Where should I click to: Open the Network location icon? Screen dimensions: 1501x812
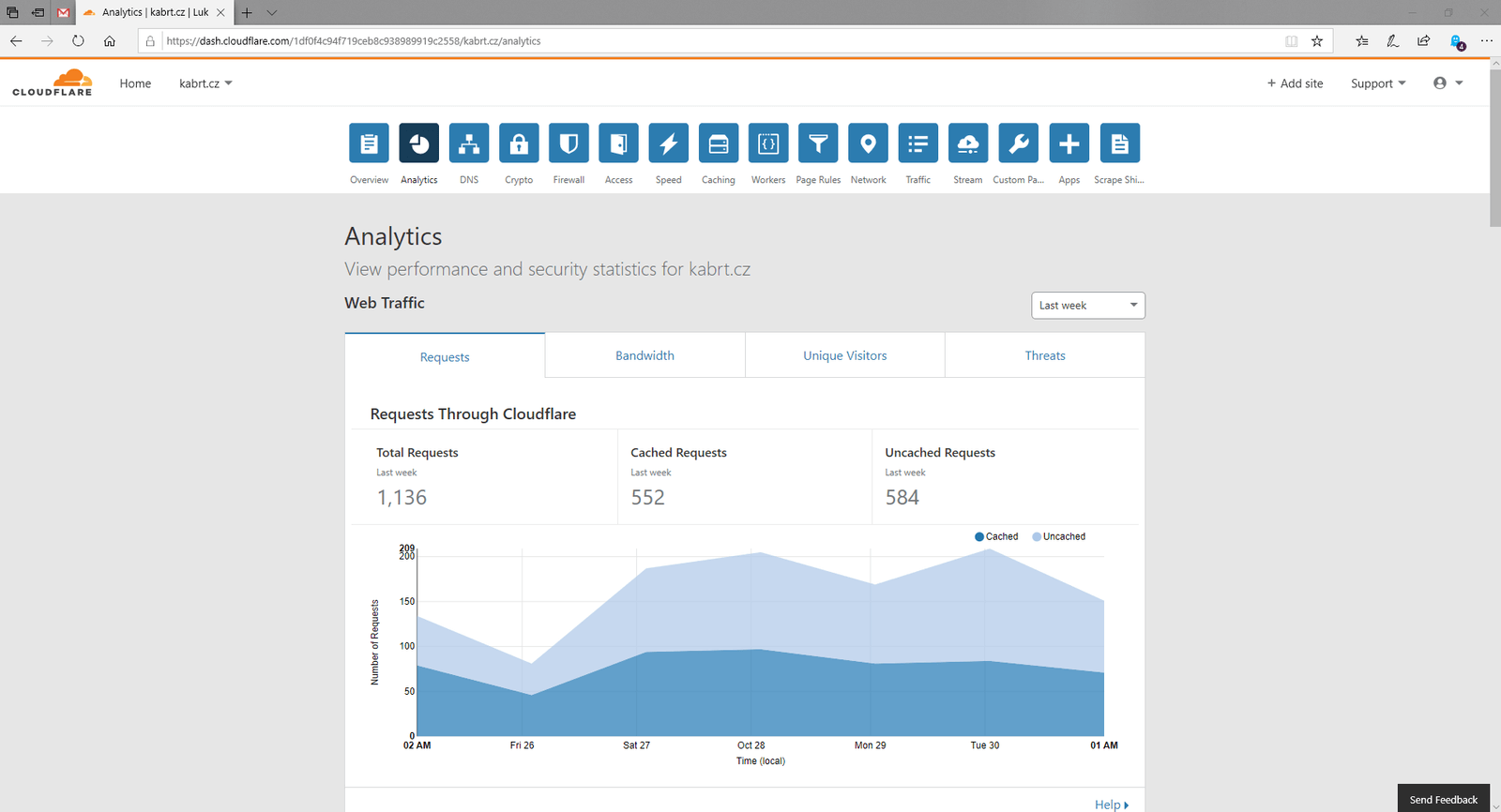869,143
